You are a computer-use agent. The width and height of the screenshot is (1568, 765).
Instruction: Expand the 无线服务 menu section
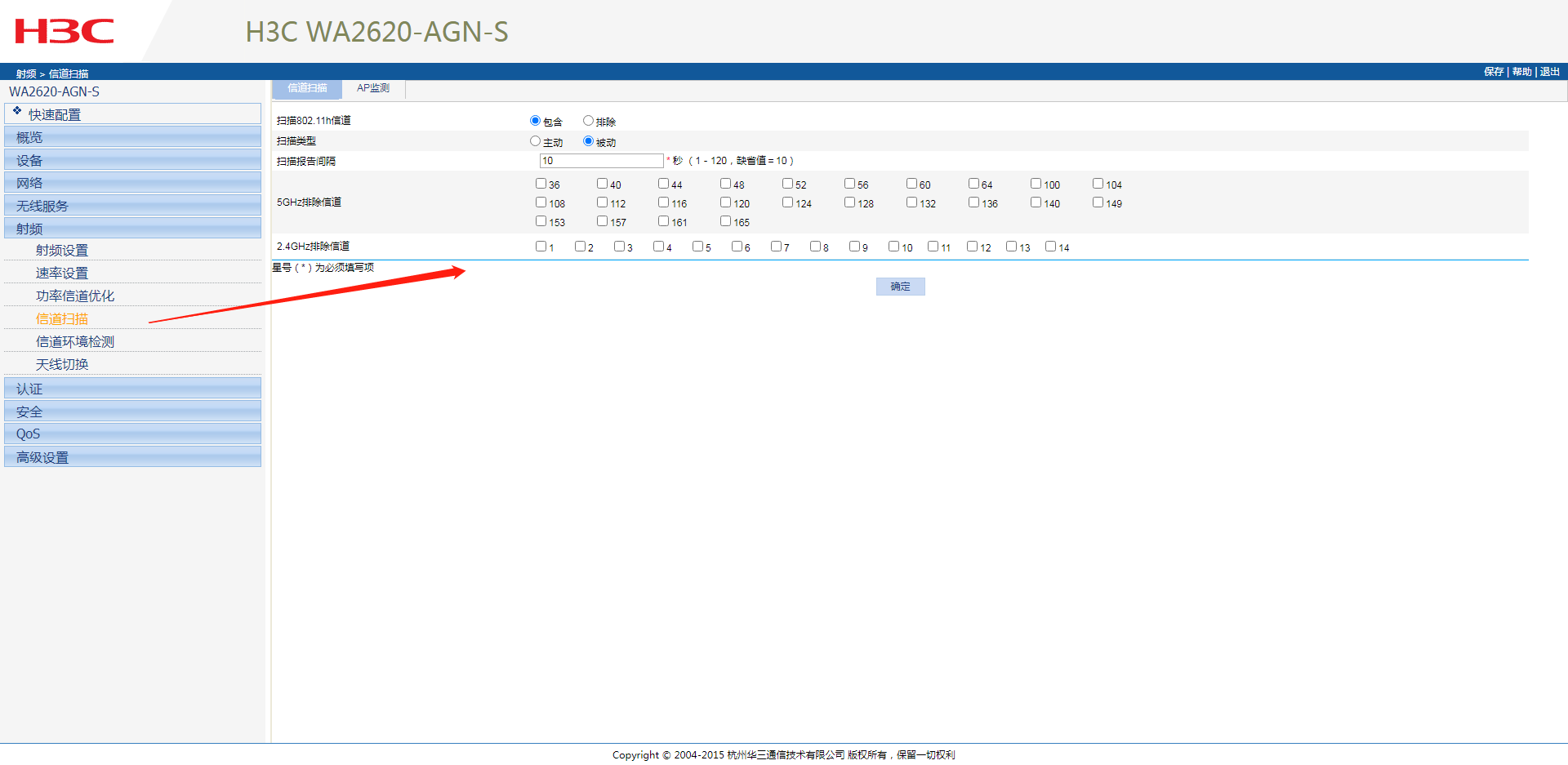pos(132,206)
